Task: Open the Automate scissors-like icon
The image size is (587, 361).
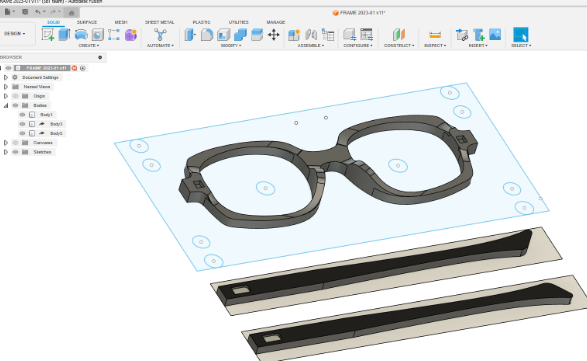Action: coord(160,35)
